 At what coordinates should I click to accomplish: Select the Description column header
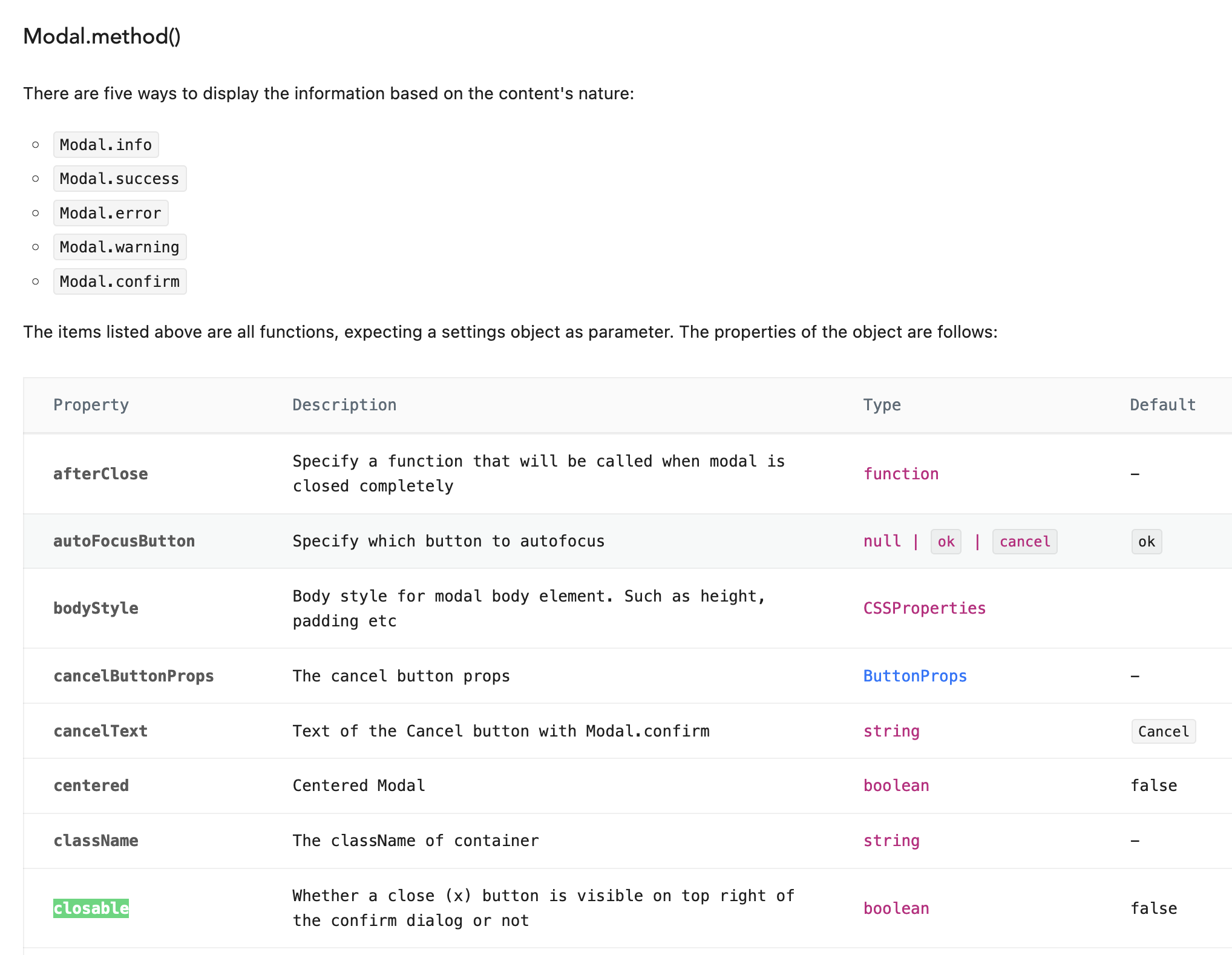(x=344, y=404)
